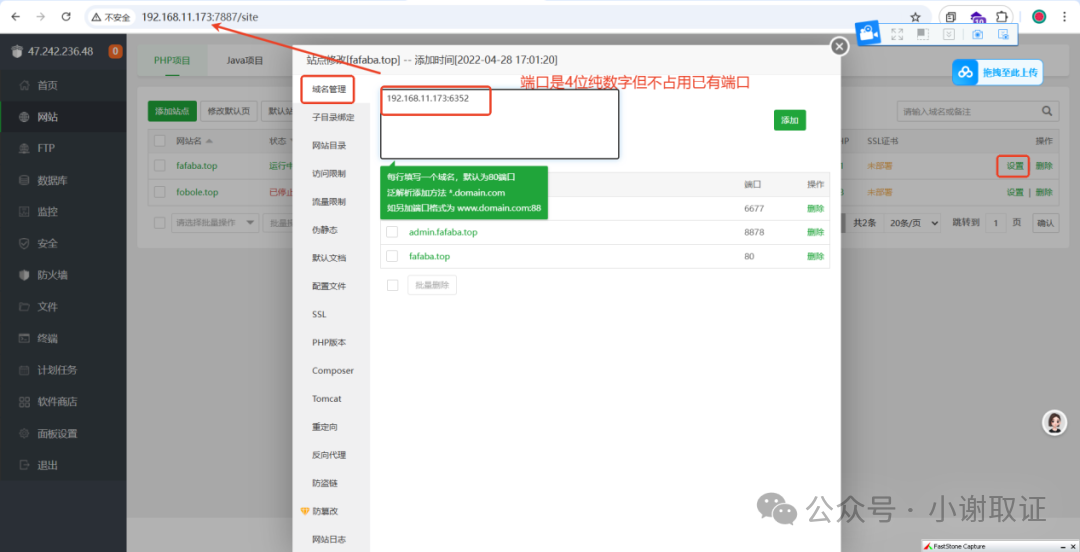Click the domain entry text area

(x=499, y=124)
